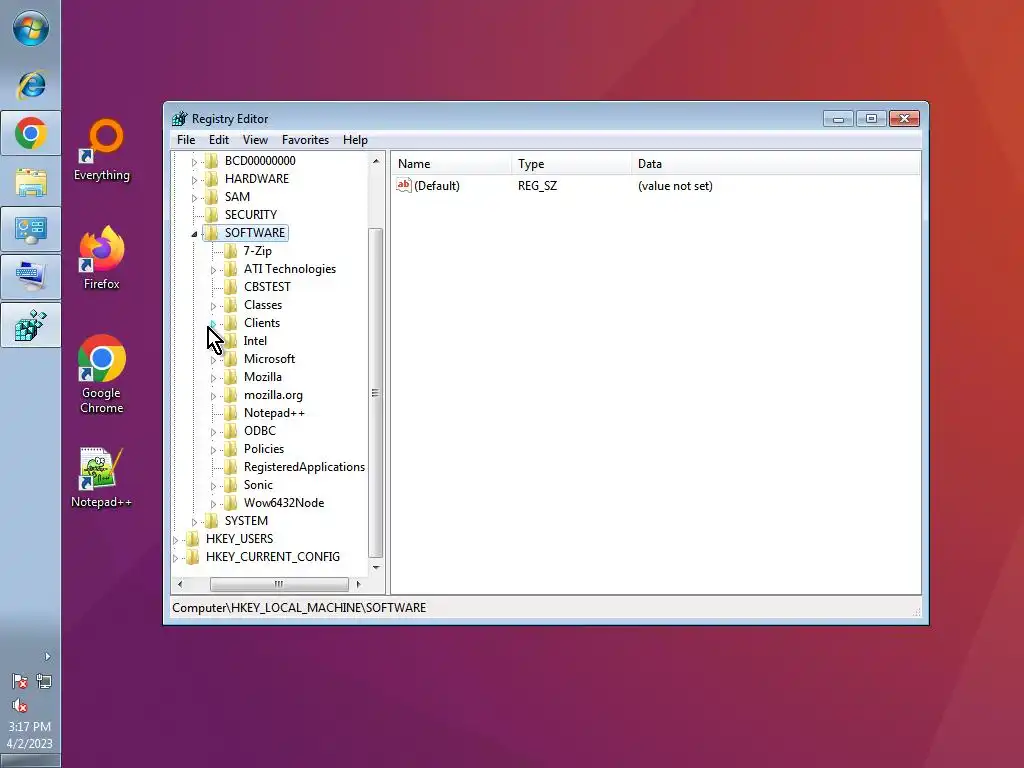This screenshot has height=768, width=1024.
Task: Select the HARDWARE folder icon
Action: click(211, 178)
